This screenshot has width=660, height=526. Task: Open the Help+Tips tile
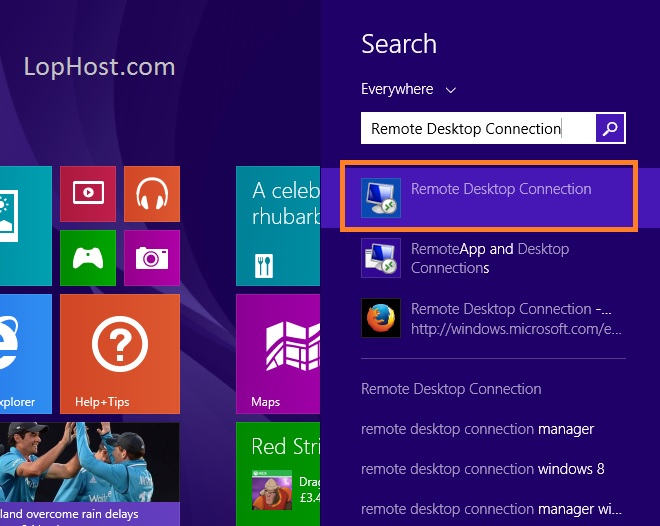[x=120, y=354]
